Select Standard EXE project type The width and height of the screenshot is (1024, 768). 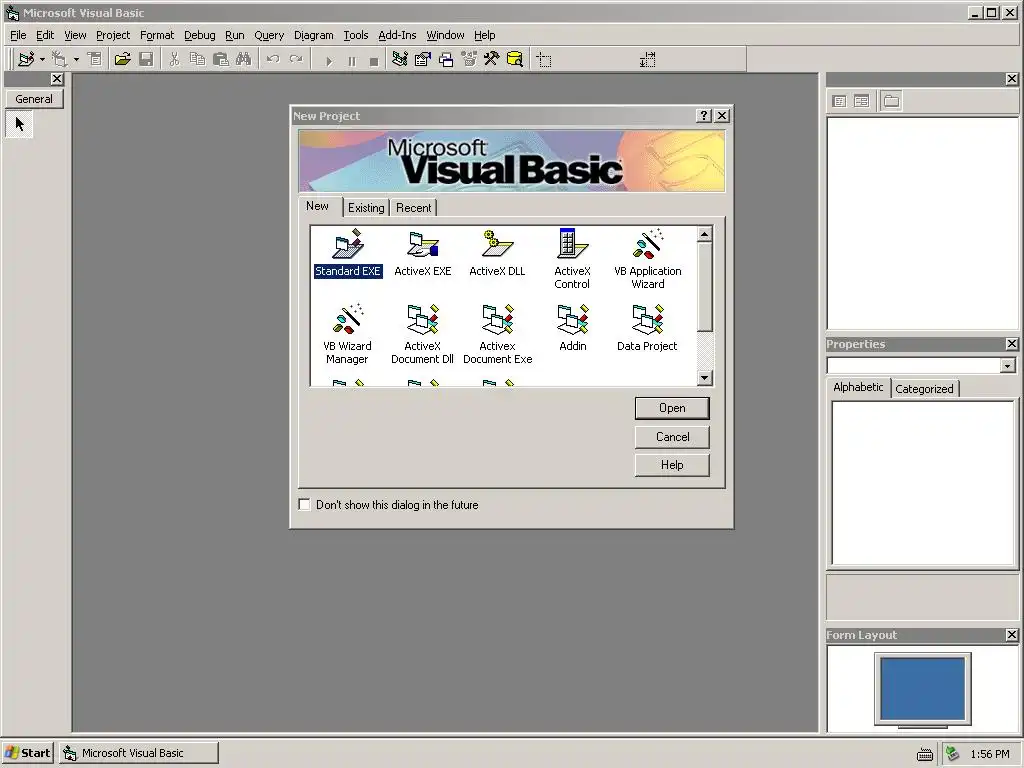tap(347, 253)
